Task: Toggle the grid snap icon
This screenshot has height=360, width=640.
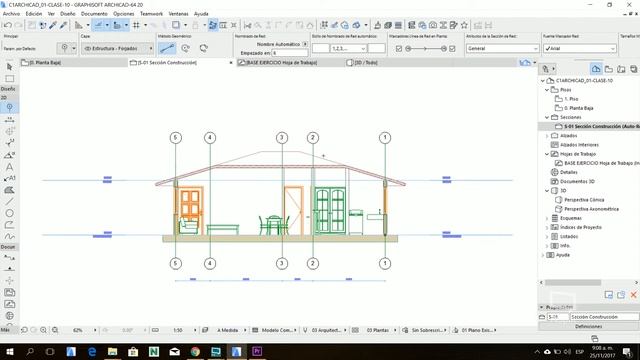Action: pyautogui.click(x=136, y=25)
